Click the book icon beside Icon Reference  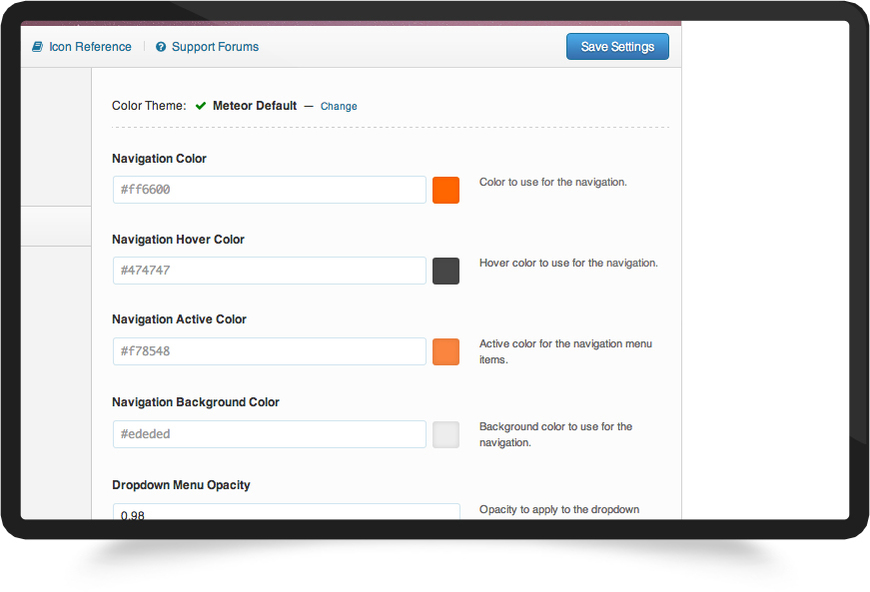pos(38,47)
